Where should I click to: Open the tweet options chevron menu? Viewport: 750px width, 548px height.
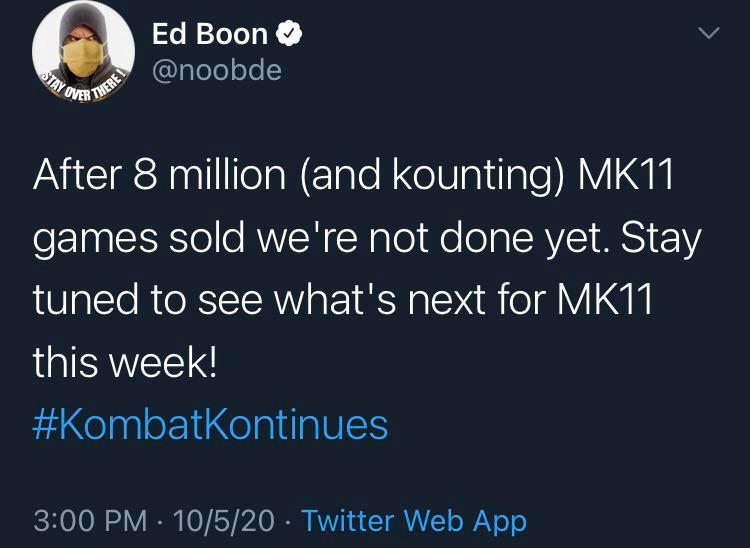[708, 34]
